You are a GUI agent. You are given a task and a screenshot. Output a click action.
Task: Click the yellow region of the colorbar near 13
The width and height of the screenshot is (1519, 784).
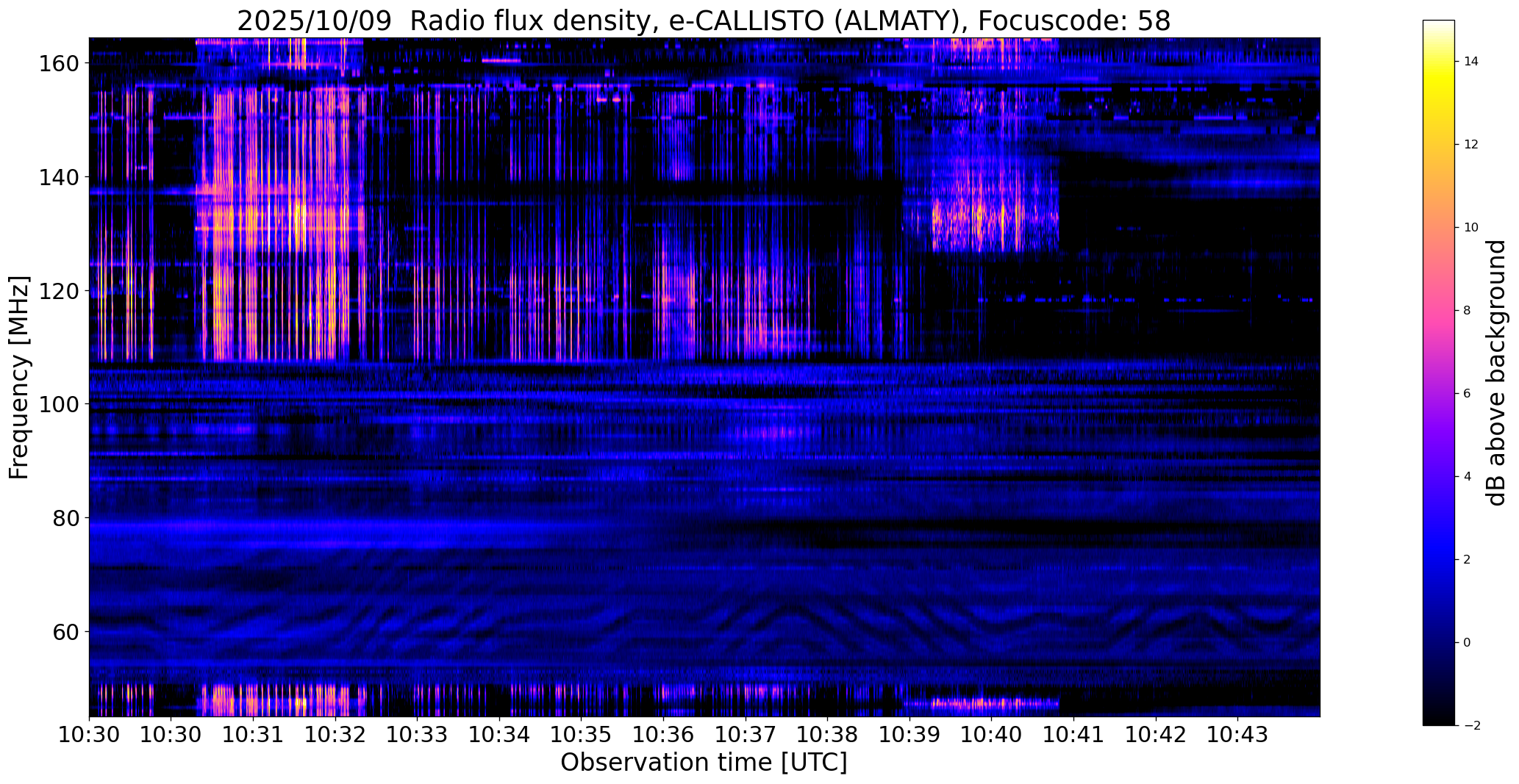point(1439,103)
